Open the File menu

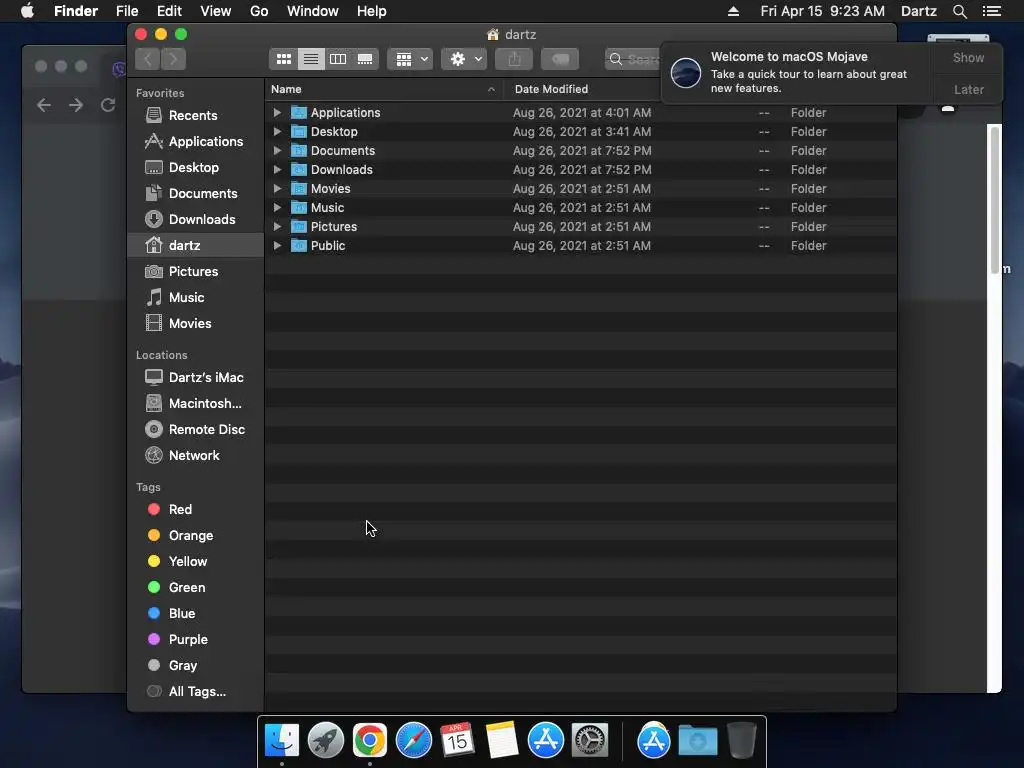tap(127, 11)
